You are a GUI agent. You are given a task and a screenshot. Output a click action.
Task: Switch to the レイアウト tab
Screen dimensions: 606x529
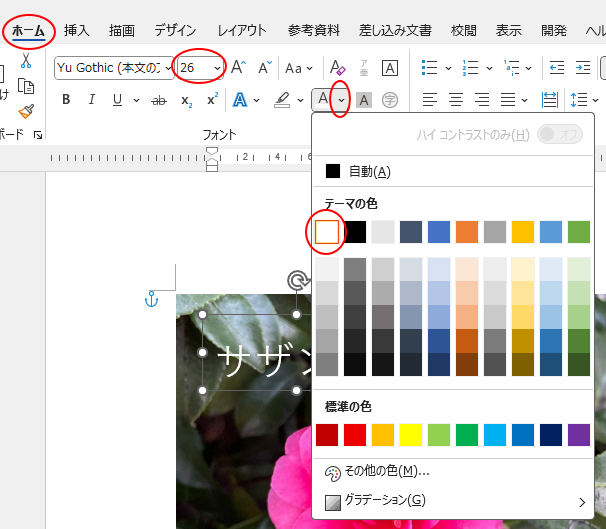tap(242, 30)
